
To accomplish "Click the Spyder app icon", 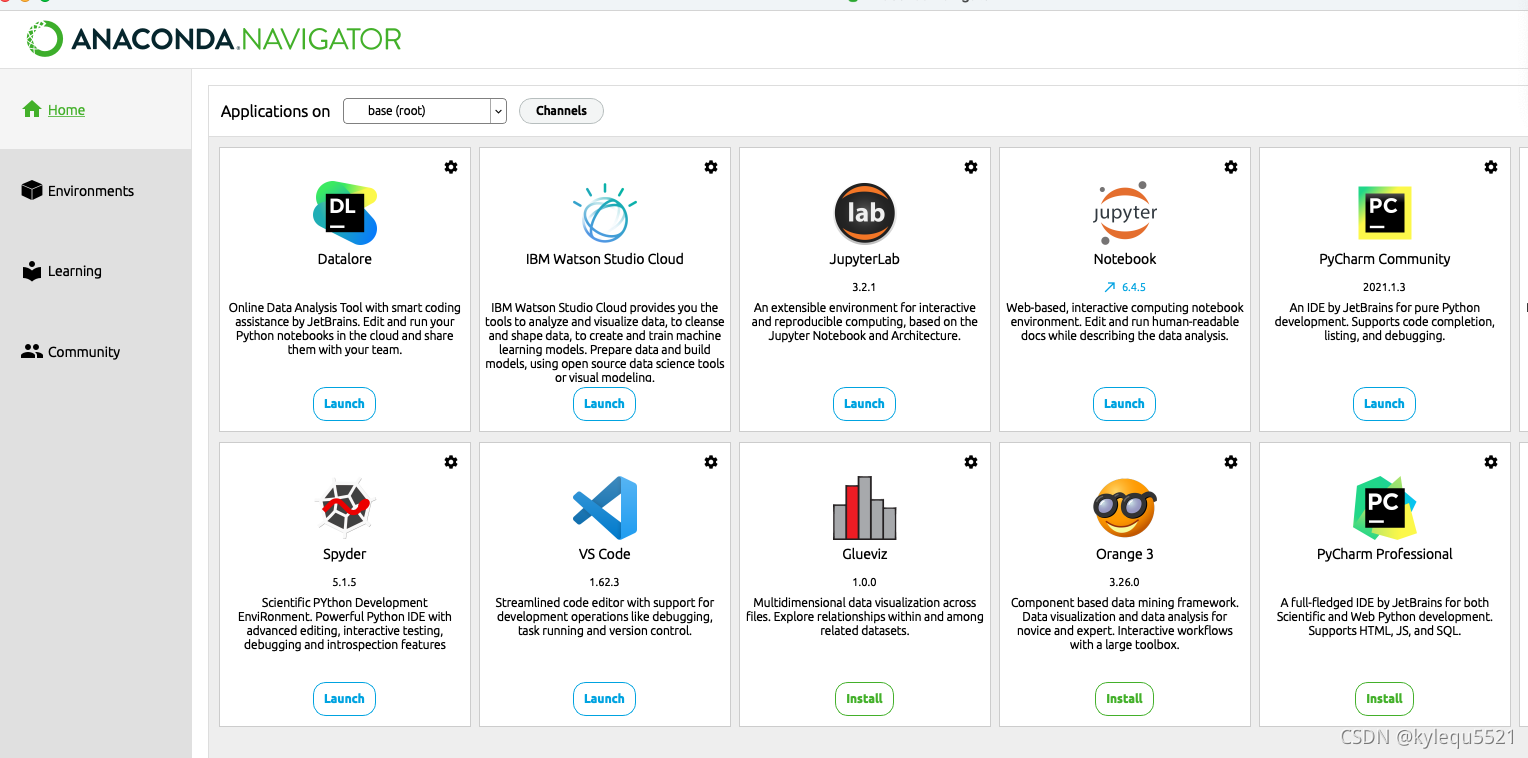I will tap(345, 508).
